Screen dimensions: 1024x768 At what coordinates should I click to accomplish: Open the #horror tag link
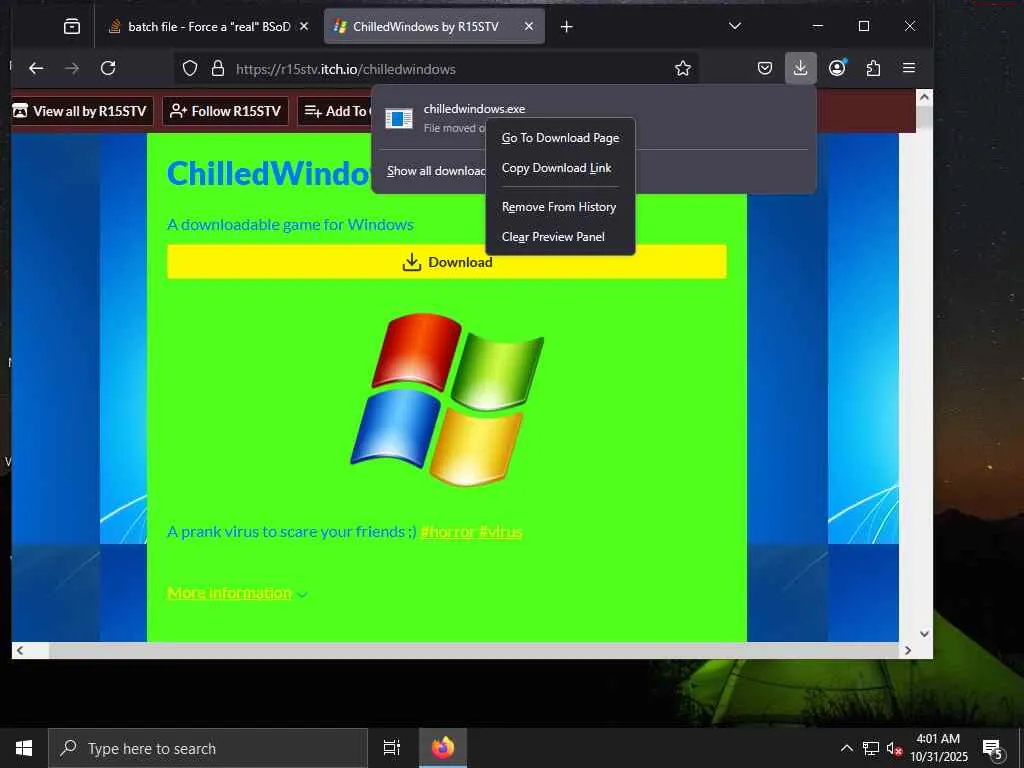pos(447,532)
